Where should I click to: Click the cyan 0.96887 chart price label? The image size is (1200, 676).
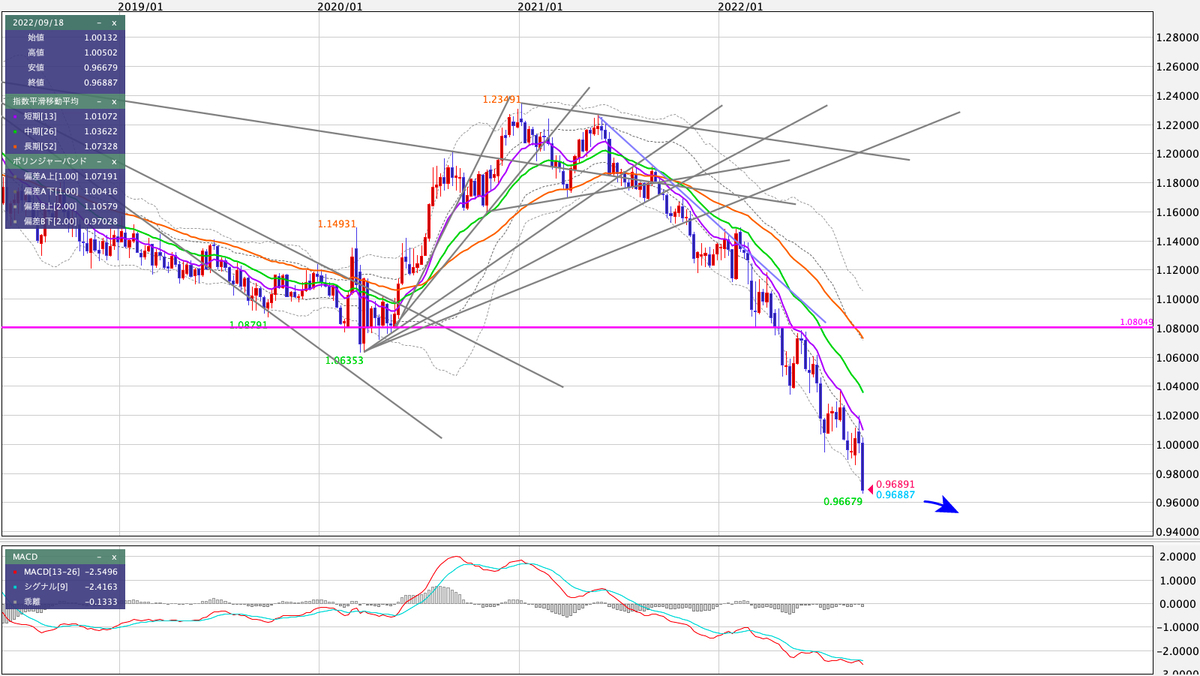pyautogui.click(x=895, y=495)
